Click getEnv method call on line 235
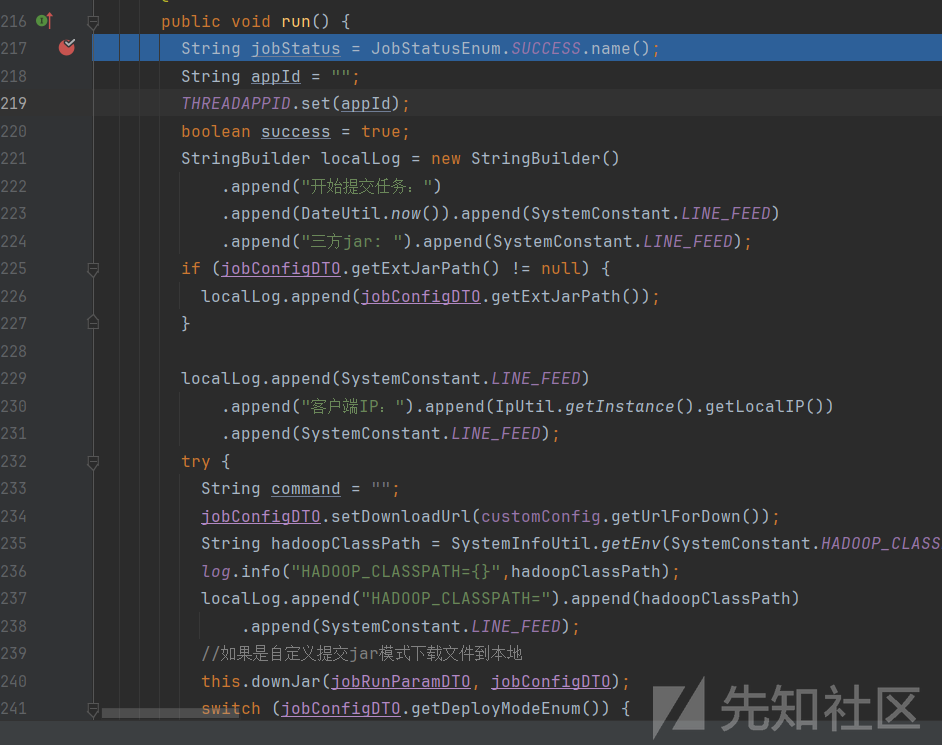 [x=631, y=544]
